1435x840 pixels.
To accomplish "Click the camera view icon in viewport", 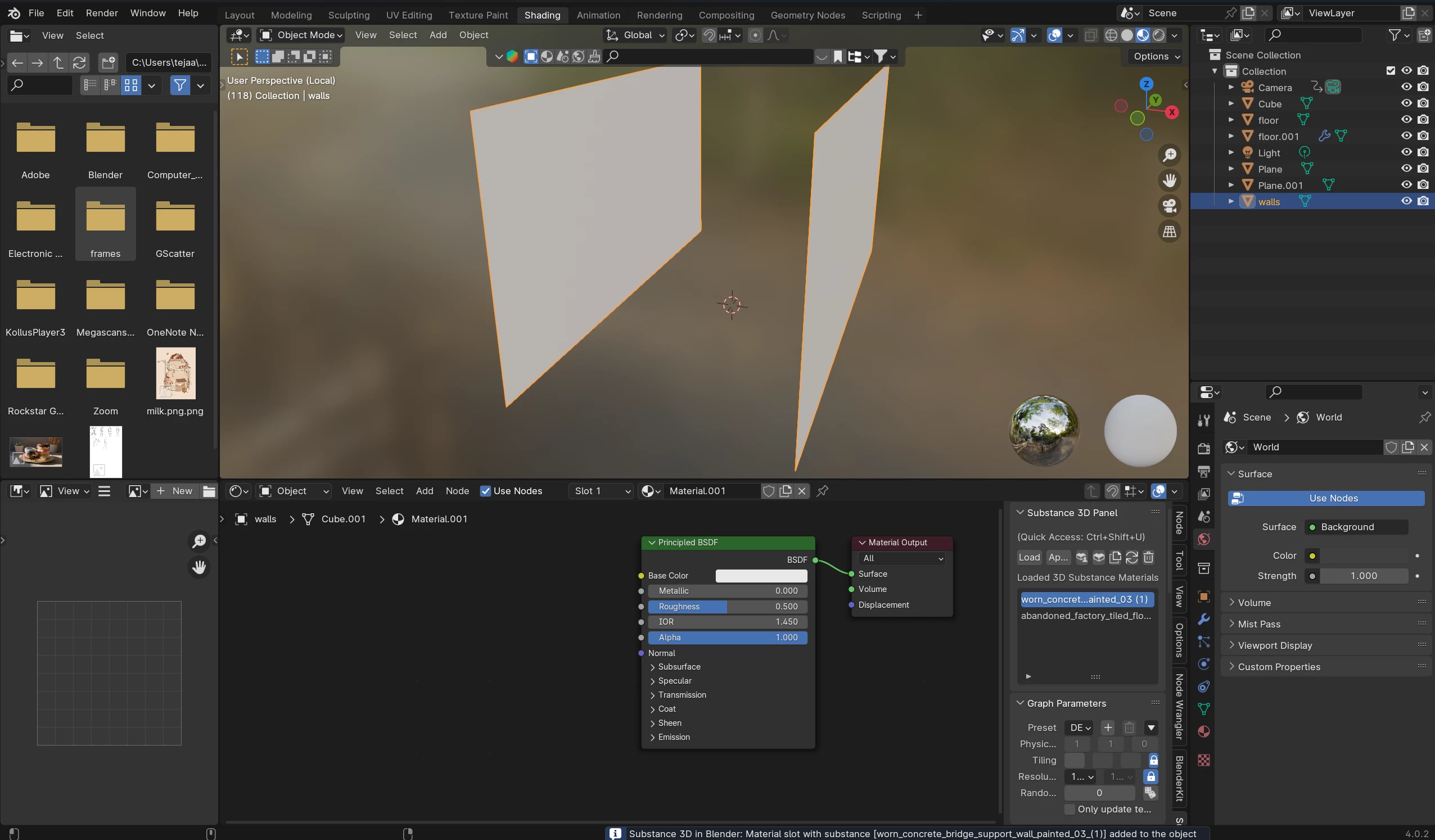I will [x=1169, y=206].
